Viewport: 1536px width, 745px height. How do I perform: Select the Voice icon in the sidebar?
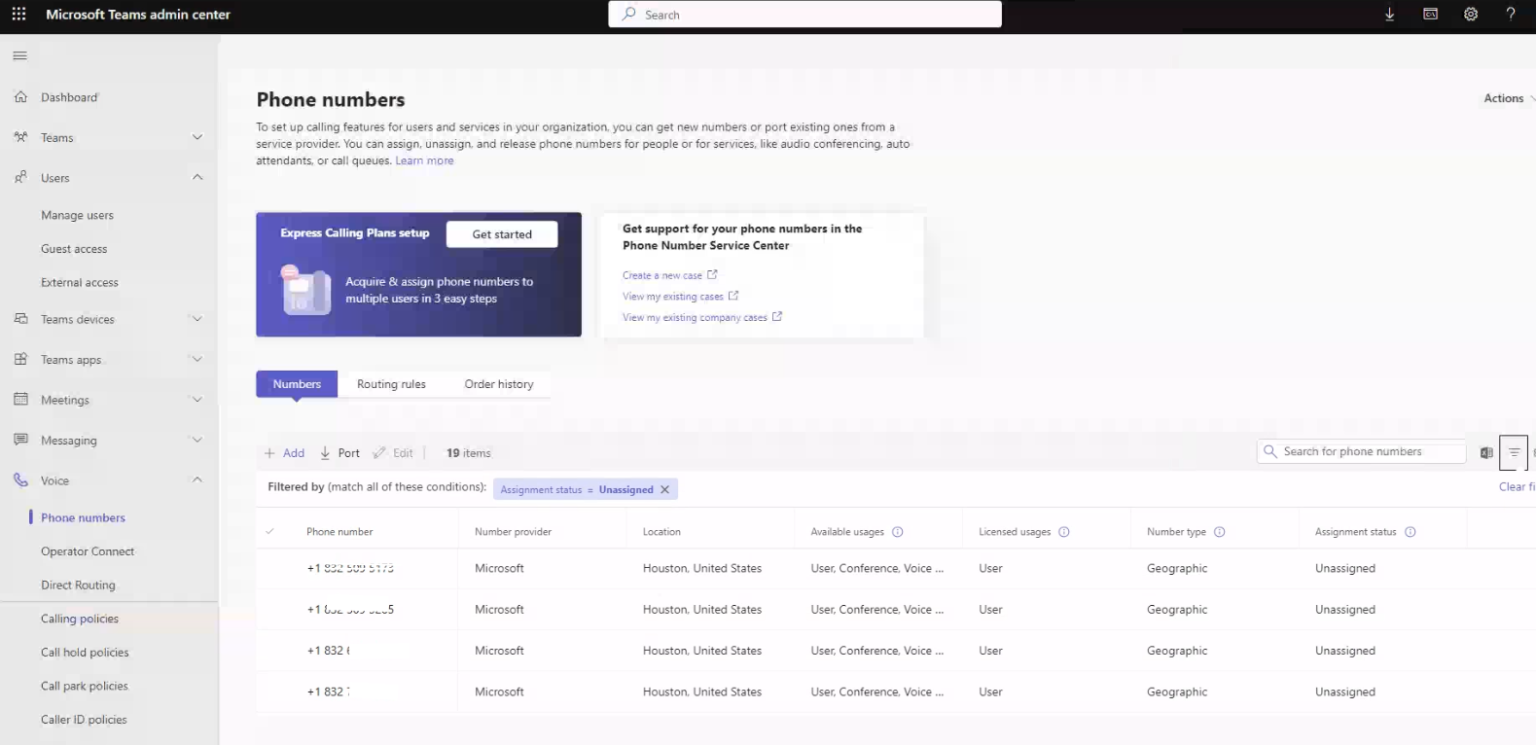(19, 480)
